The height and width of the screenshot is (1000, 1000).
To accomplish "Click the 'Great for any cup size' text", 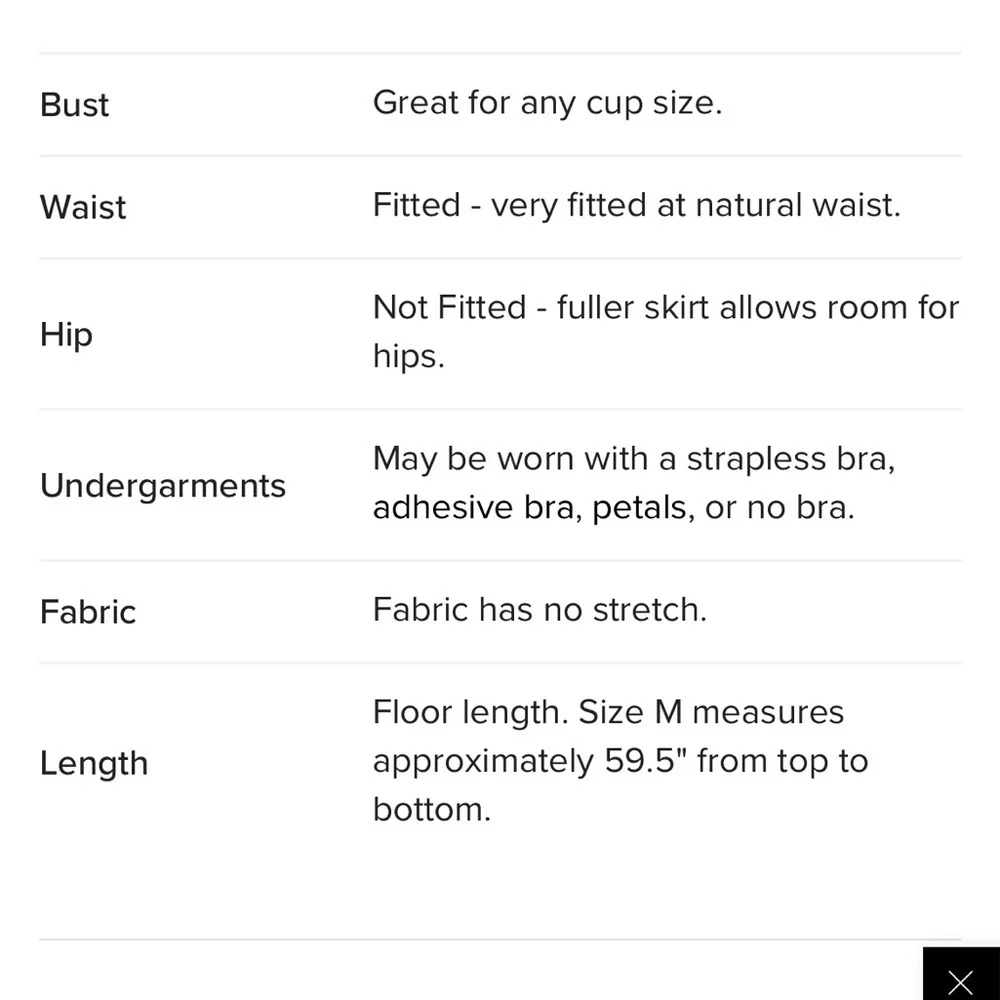I will 547,103.
